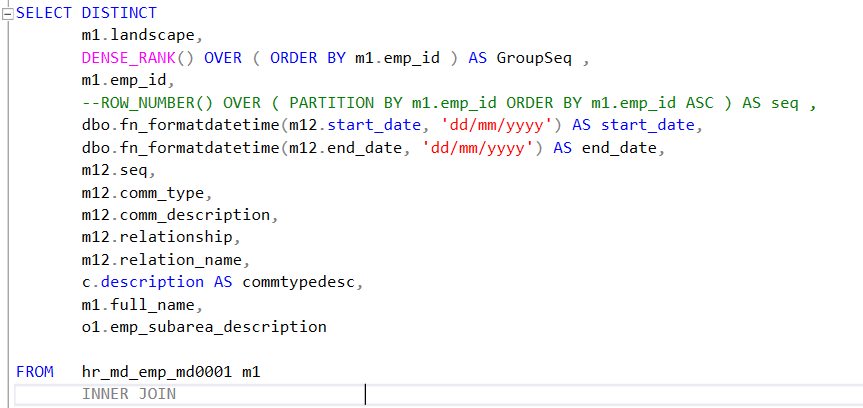863x408 pixels.
Task: Collapse the SELECT statement code block
Action: point(7,13)
